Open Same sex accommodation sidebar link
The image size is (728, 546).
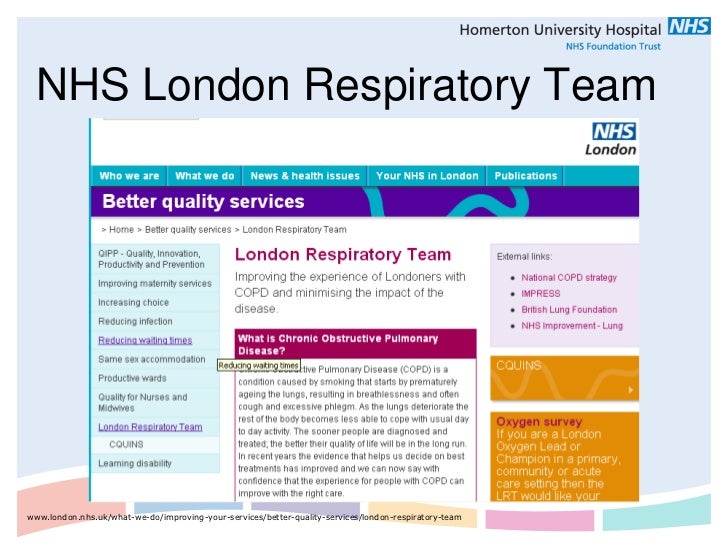pyautogui.click(x=152, y=359)
